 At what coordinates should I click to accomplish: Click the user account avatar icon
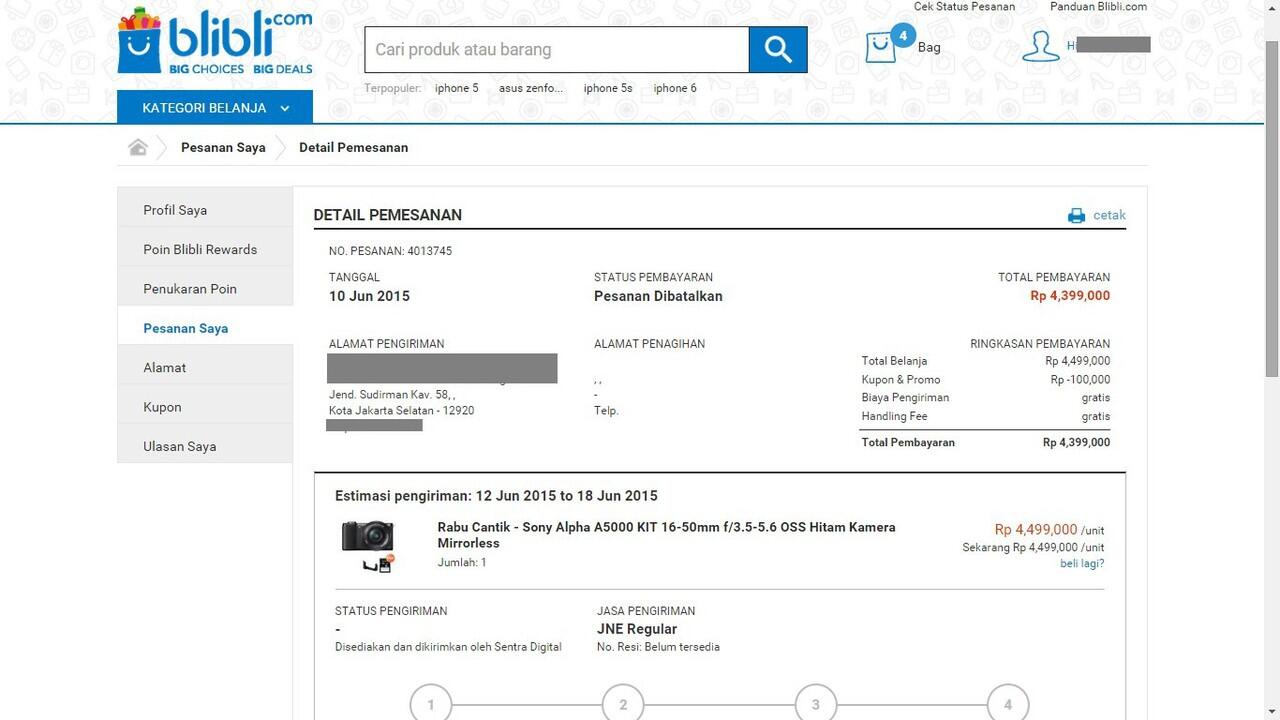click(1040, 46)
